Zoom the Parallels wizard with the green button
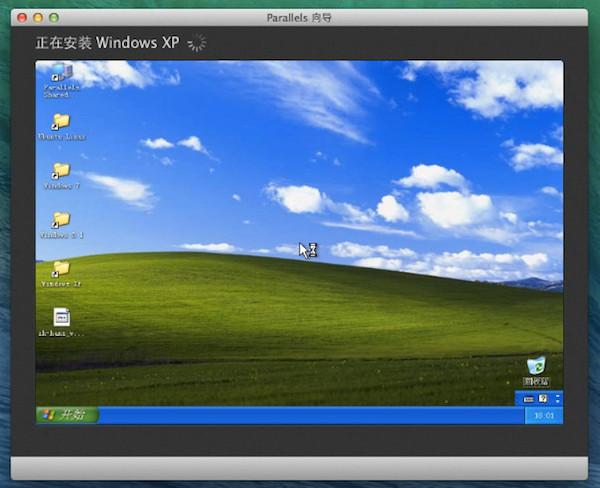Viewport: 600px width, 488px height. pos(54,18)
